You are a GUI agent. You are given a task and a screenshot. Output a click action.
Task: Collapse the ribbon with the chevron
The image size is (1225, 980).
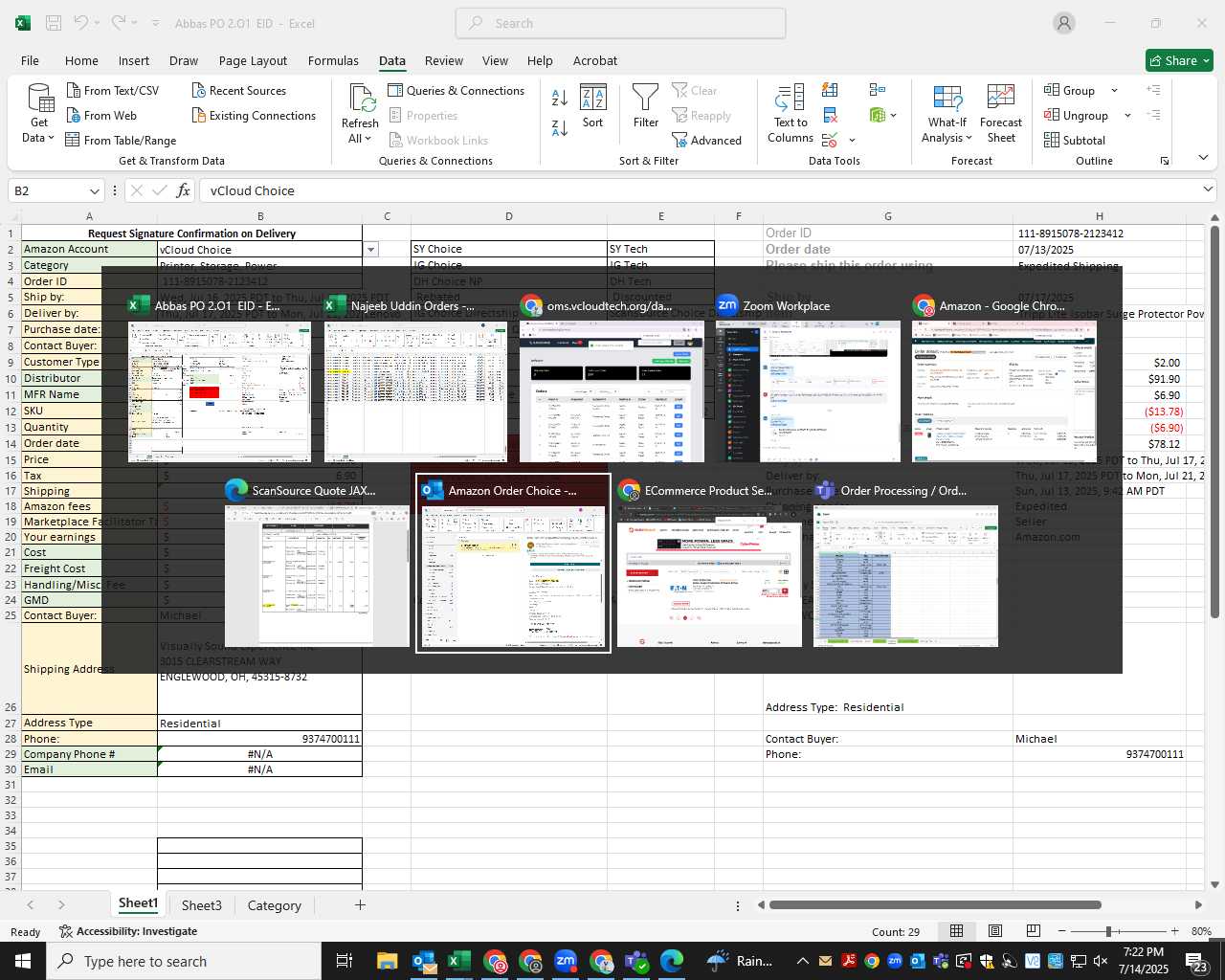pos(1204,158)
